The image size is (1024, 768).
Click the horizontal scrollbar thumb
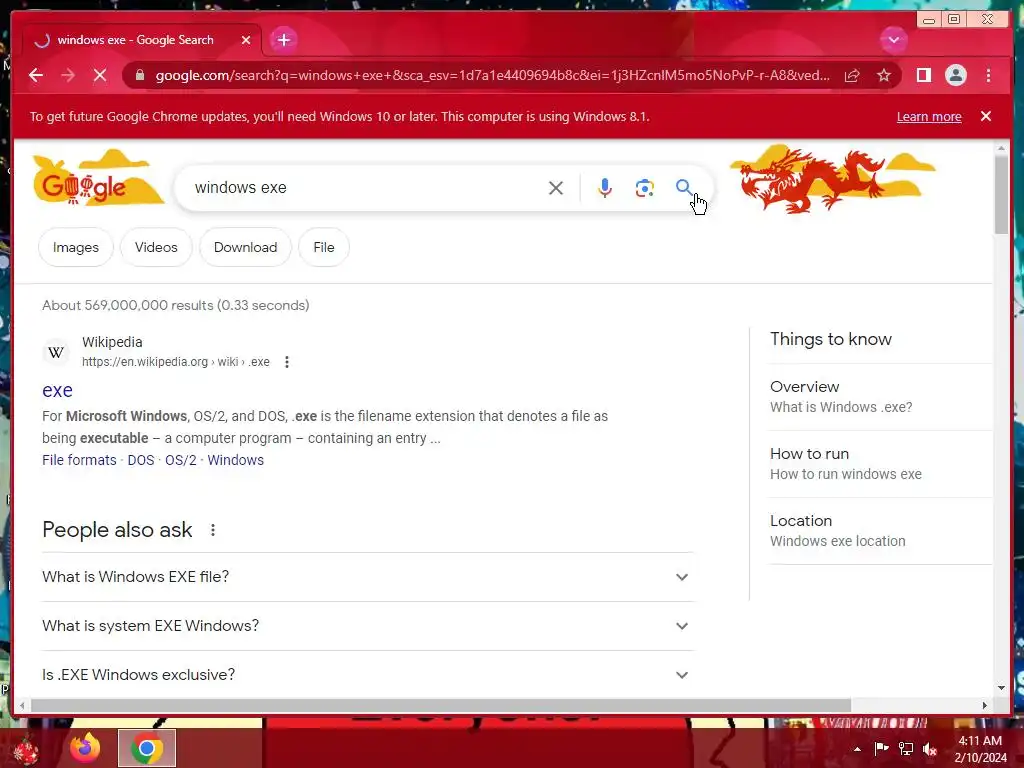441,705
